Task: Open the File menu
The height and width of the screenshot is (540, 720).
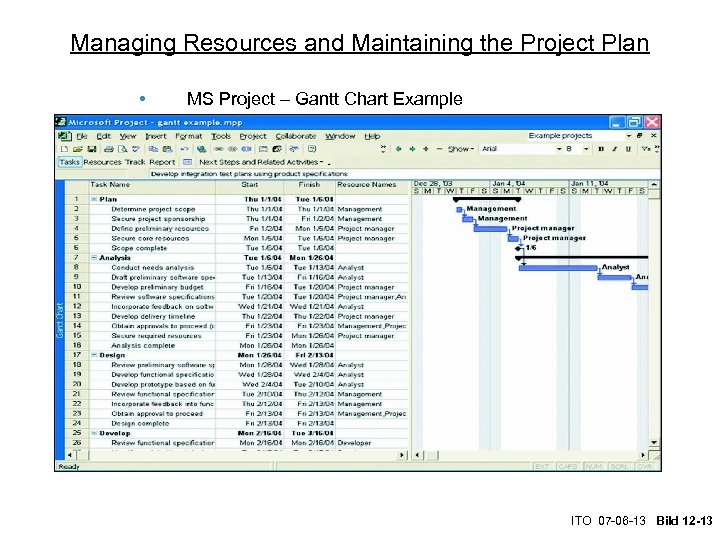Action: [82, 136]
